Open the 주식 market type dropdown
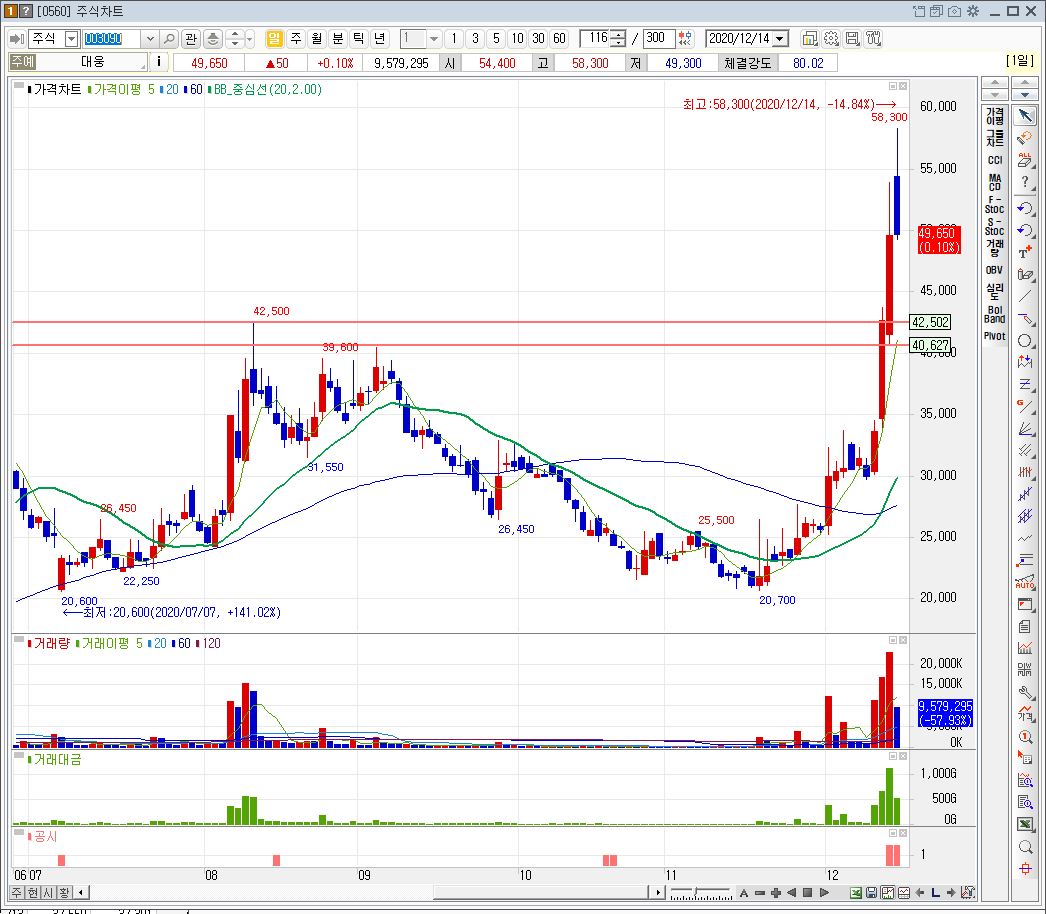The image size is (1046, 914). [71, 39]
